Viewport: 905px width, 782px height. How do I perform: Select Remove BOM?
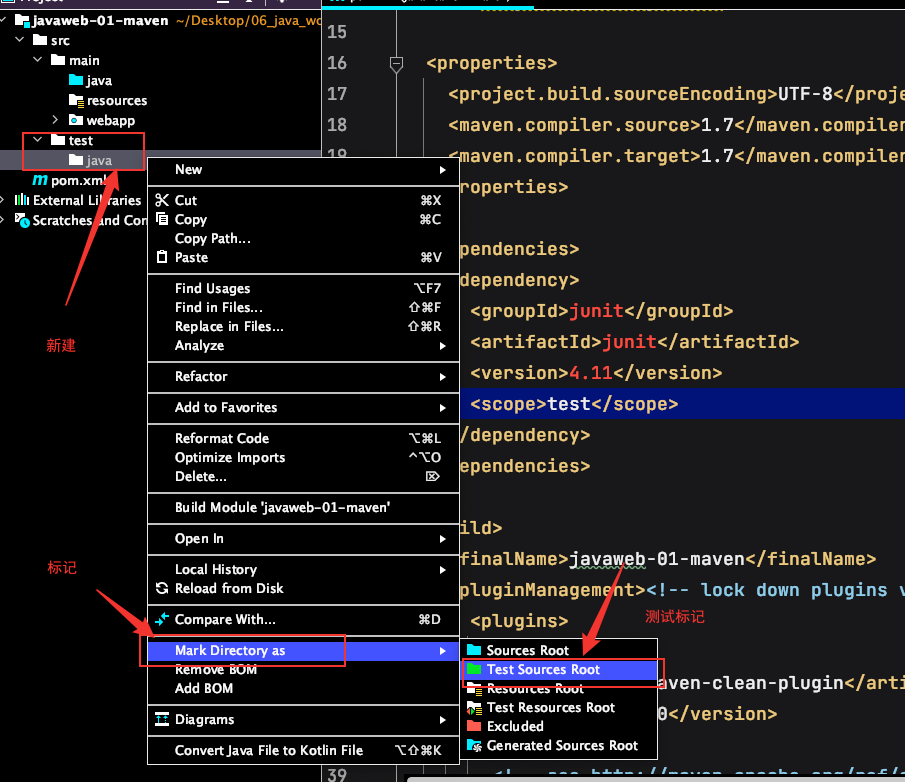pos(303,669)
